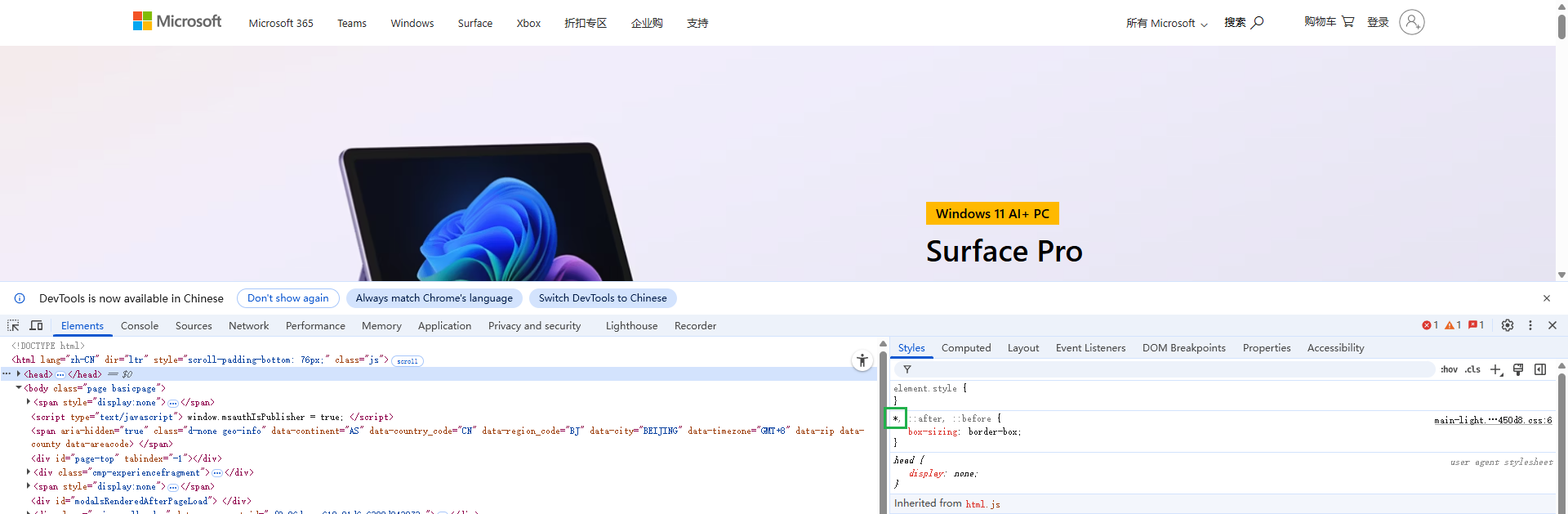Viewport: 1568px width, 514px height.
Task: Toggle the device toolbar icon
Action: (36, 325)
